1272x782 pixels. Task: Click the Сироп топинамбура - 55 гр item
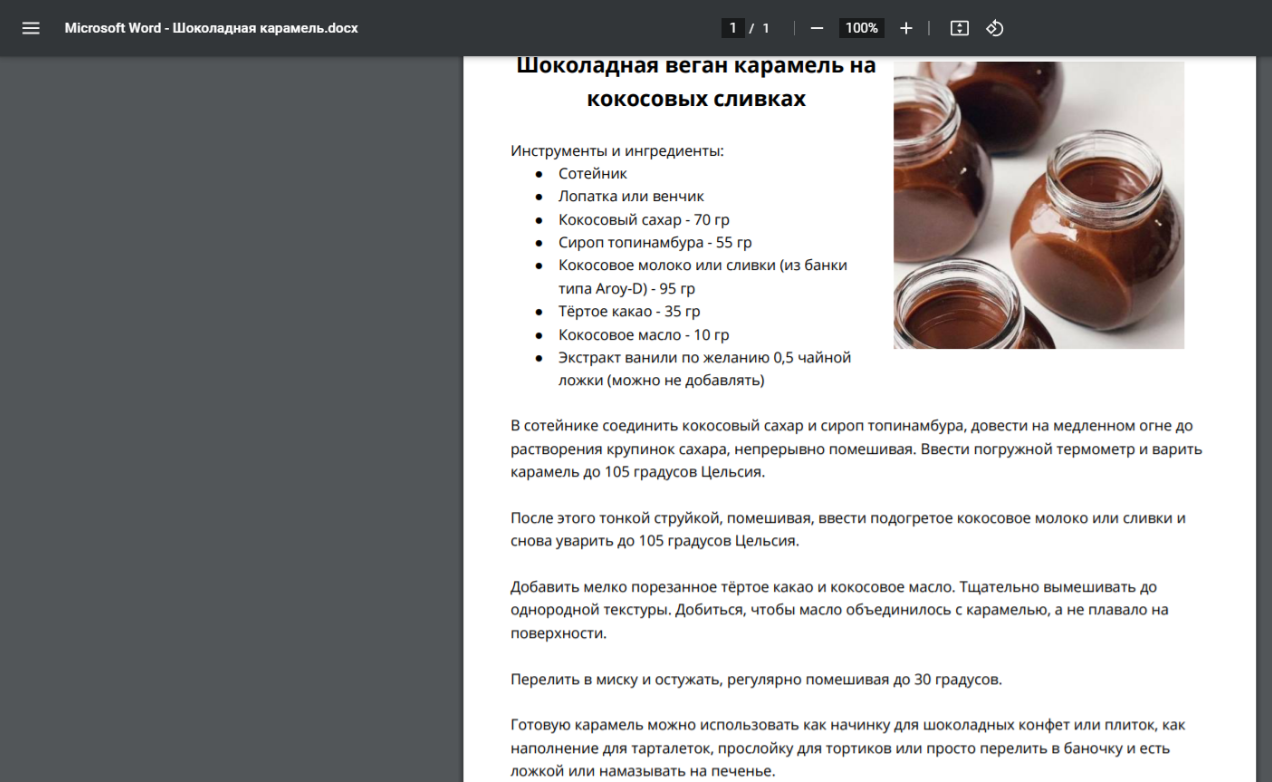pos(655,242)
